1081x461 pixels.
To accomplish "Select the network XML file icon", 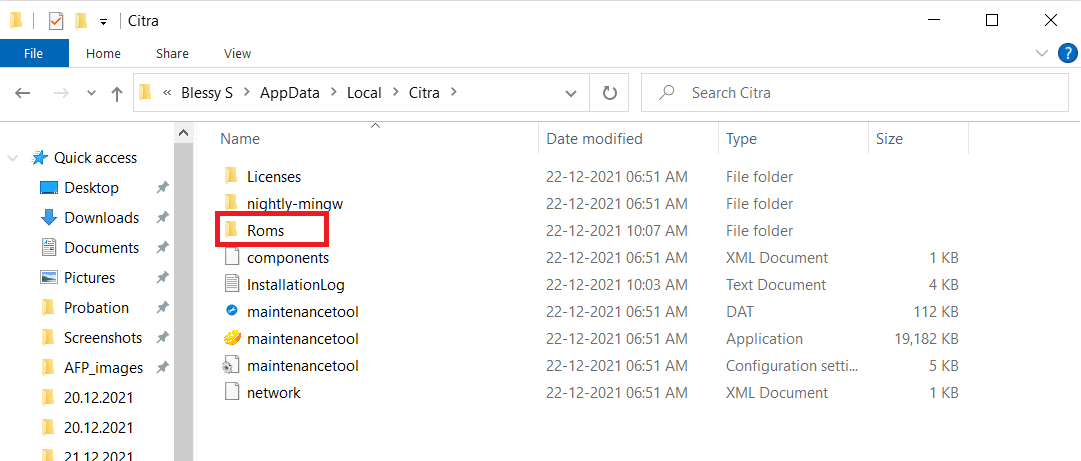I will [x=231, y=393].
